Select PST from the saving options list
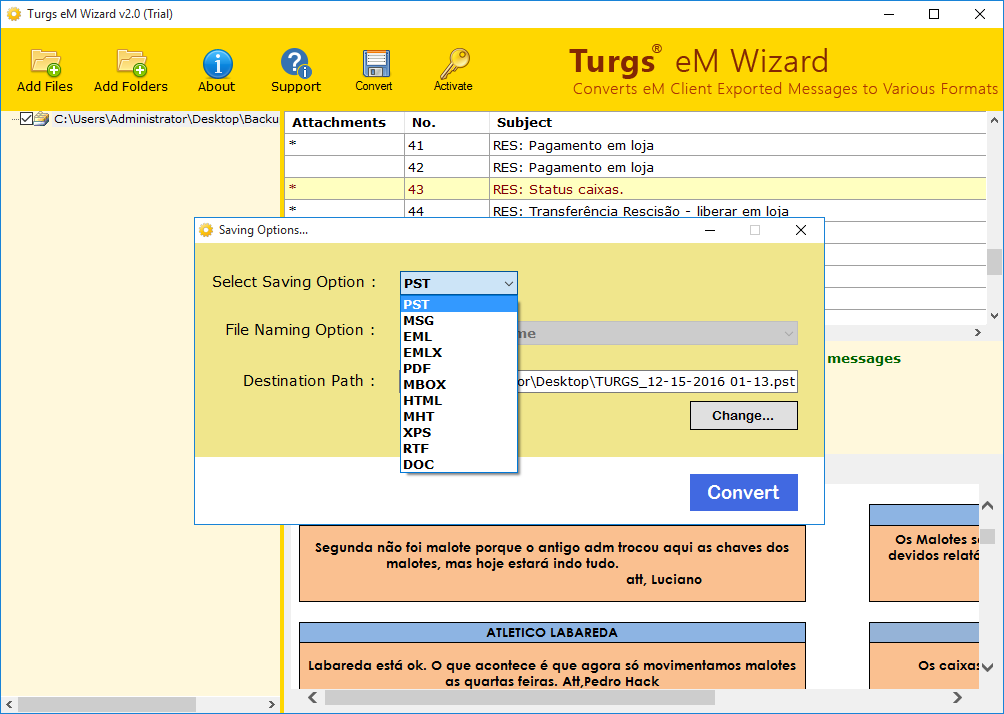Viewport: 1004px width, 714px height. pyautogui.click(x=458, y=304)
